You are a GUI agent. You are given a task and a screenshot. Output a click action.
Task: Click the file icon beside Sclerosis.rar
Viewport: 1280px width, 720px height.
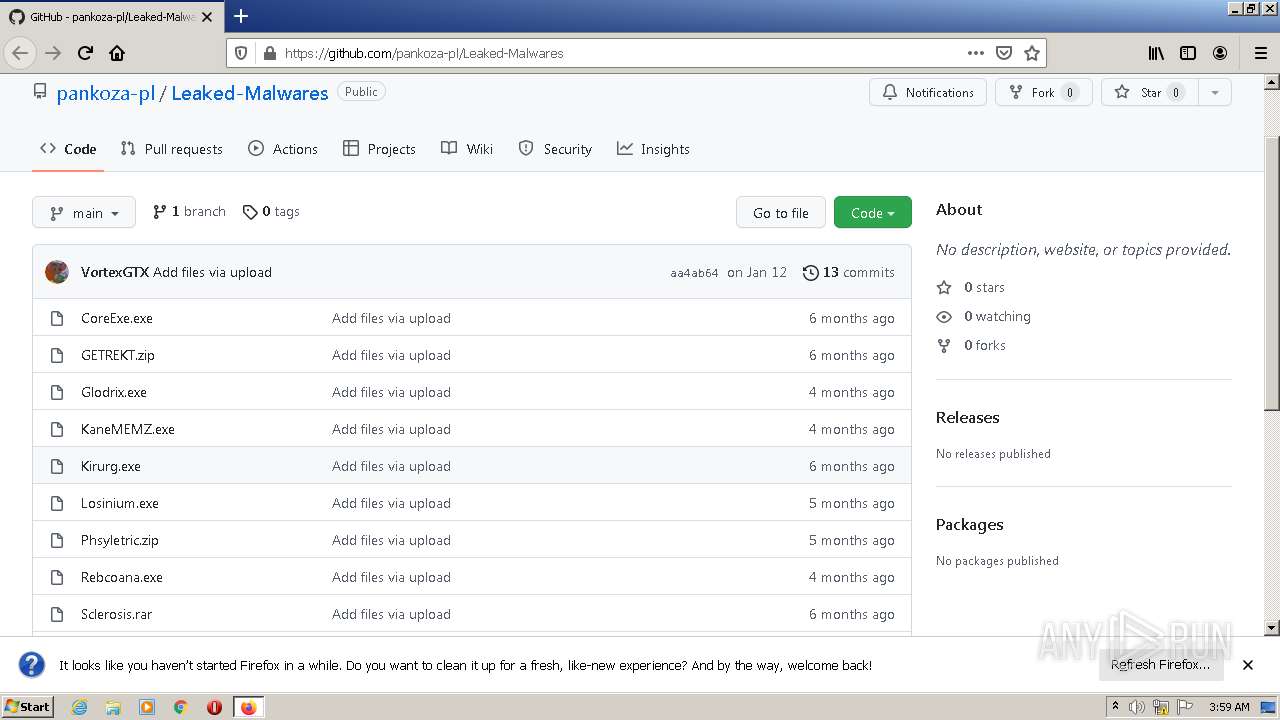pyautogui.click(x=57, y=614)
